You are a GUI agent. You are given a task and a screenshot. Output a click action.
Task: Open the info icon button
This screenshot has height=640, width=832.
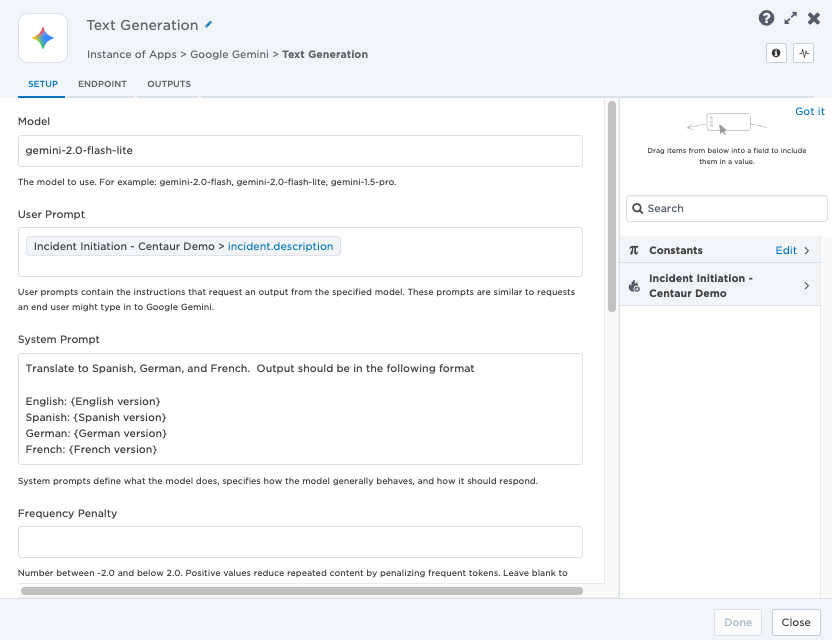click(x=776, y=53)
